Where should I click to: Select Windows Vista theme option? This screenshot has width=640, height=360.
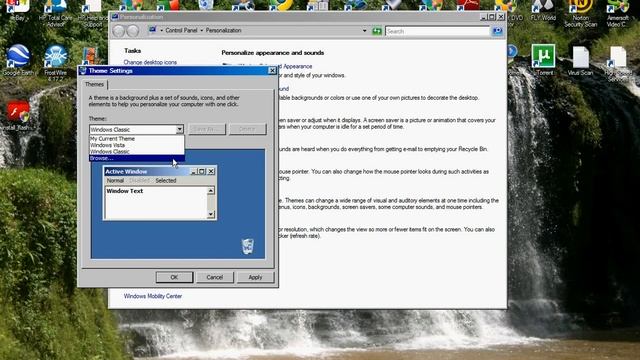coord(137,145)
